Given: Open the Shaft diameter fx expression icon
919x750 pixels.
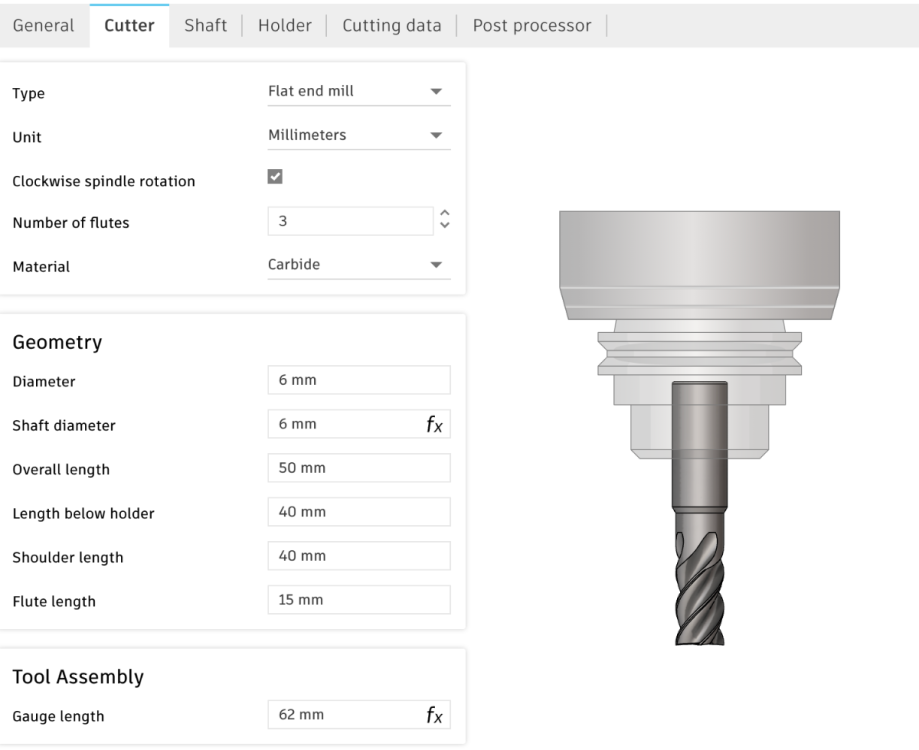Looking at the screenshot, I should 434,424.
